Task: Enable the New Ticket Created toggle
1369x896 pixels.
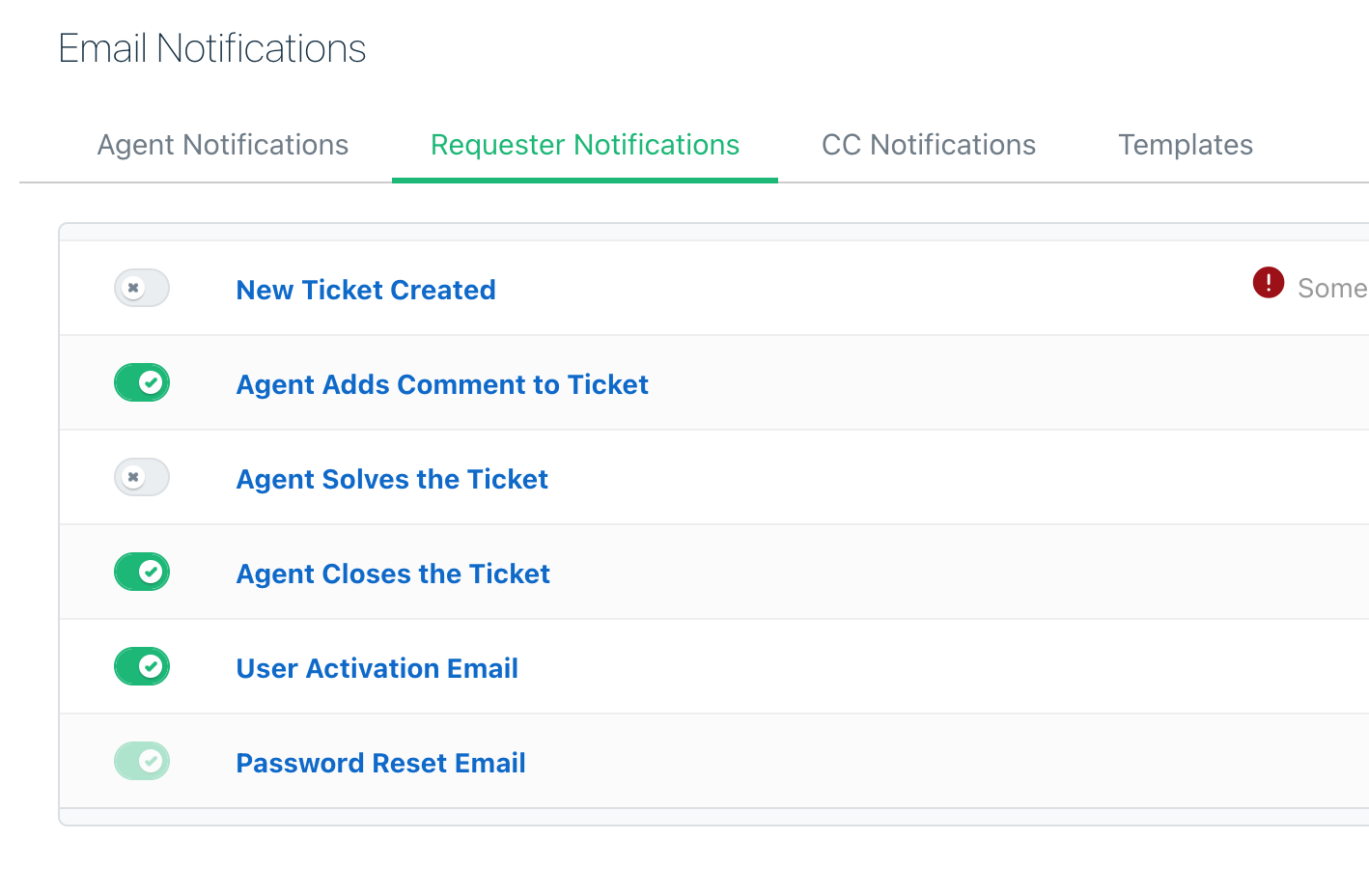Action: click(142, 288)
